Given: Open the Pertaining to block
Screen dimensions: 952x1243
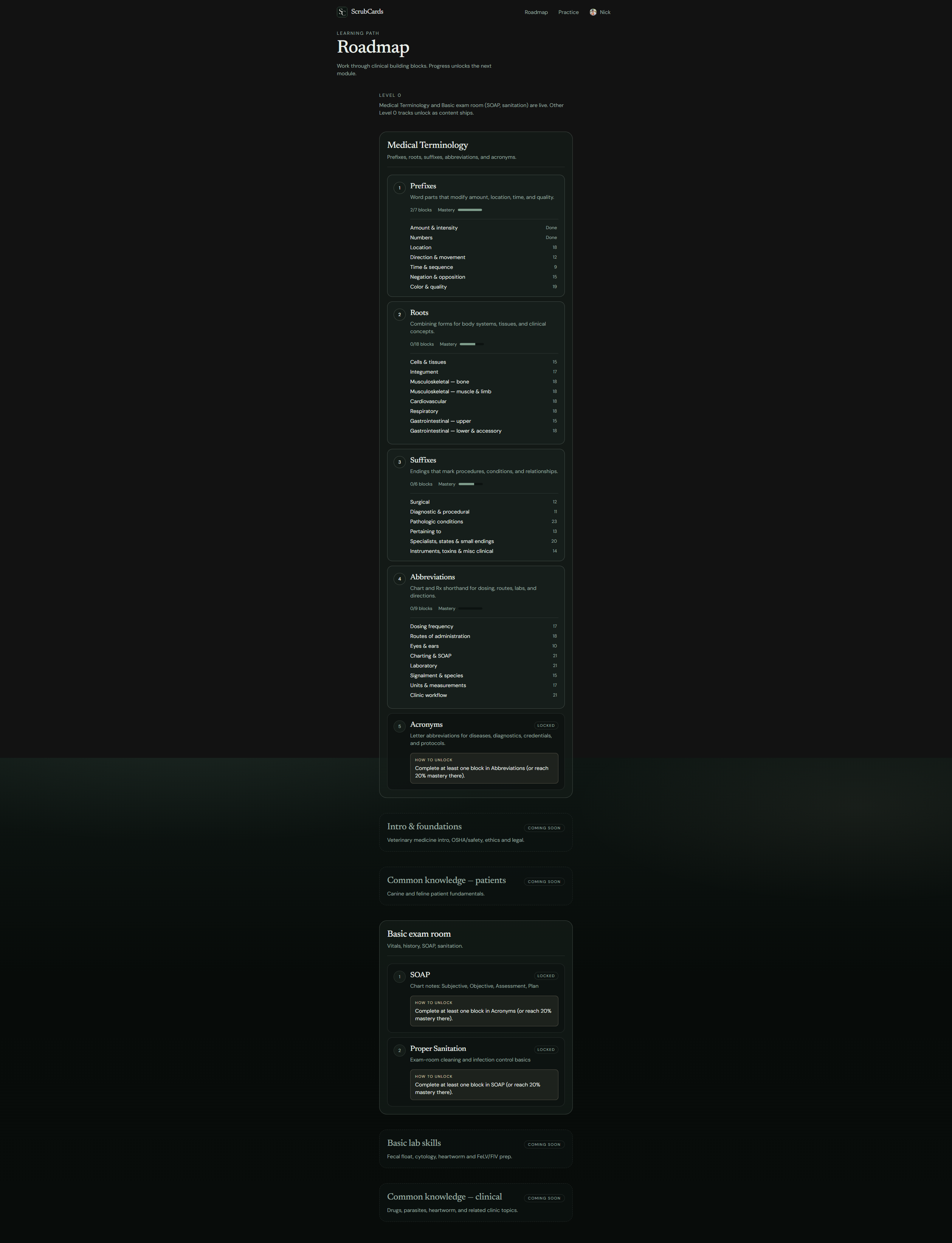Looking at the screenshot, I should (483, 532).
